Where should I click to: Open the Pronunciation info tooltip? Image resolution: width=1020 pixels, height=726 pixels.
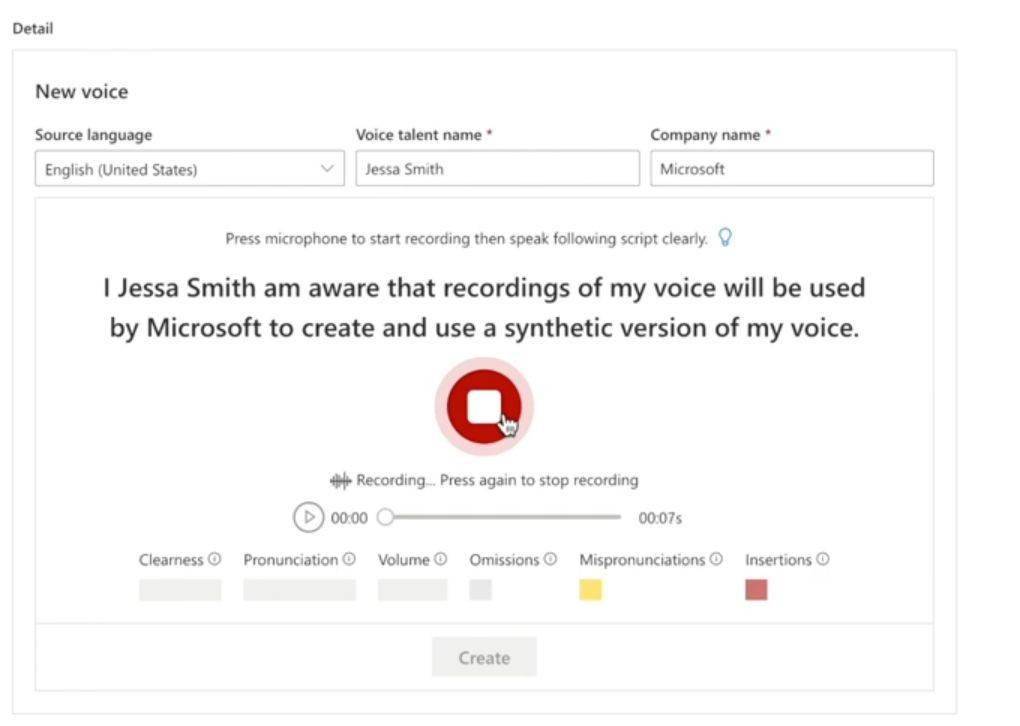click(347, 559)
